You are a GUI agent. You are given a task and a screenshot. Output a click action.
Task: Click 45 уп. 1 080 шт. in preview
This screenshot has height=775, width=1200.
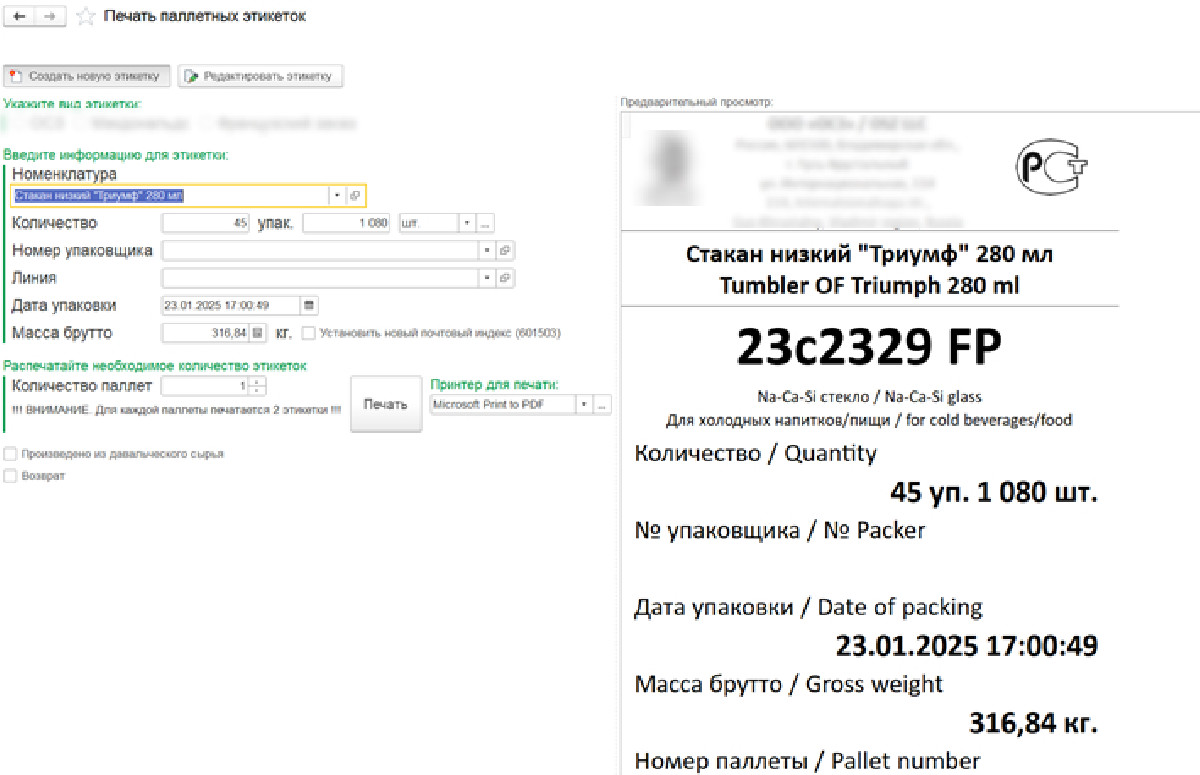click(993, 492)
